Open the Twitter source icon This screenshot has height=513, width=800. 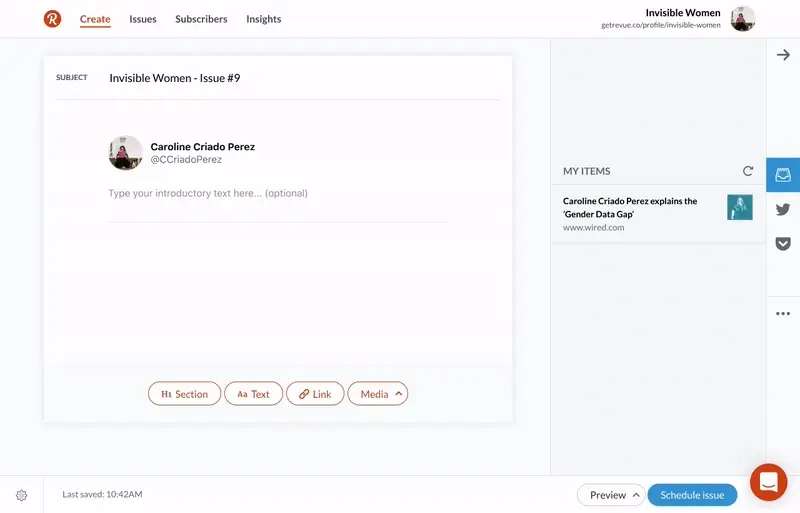[x=783, y=209]
